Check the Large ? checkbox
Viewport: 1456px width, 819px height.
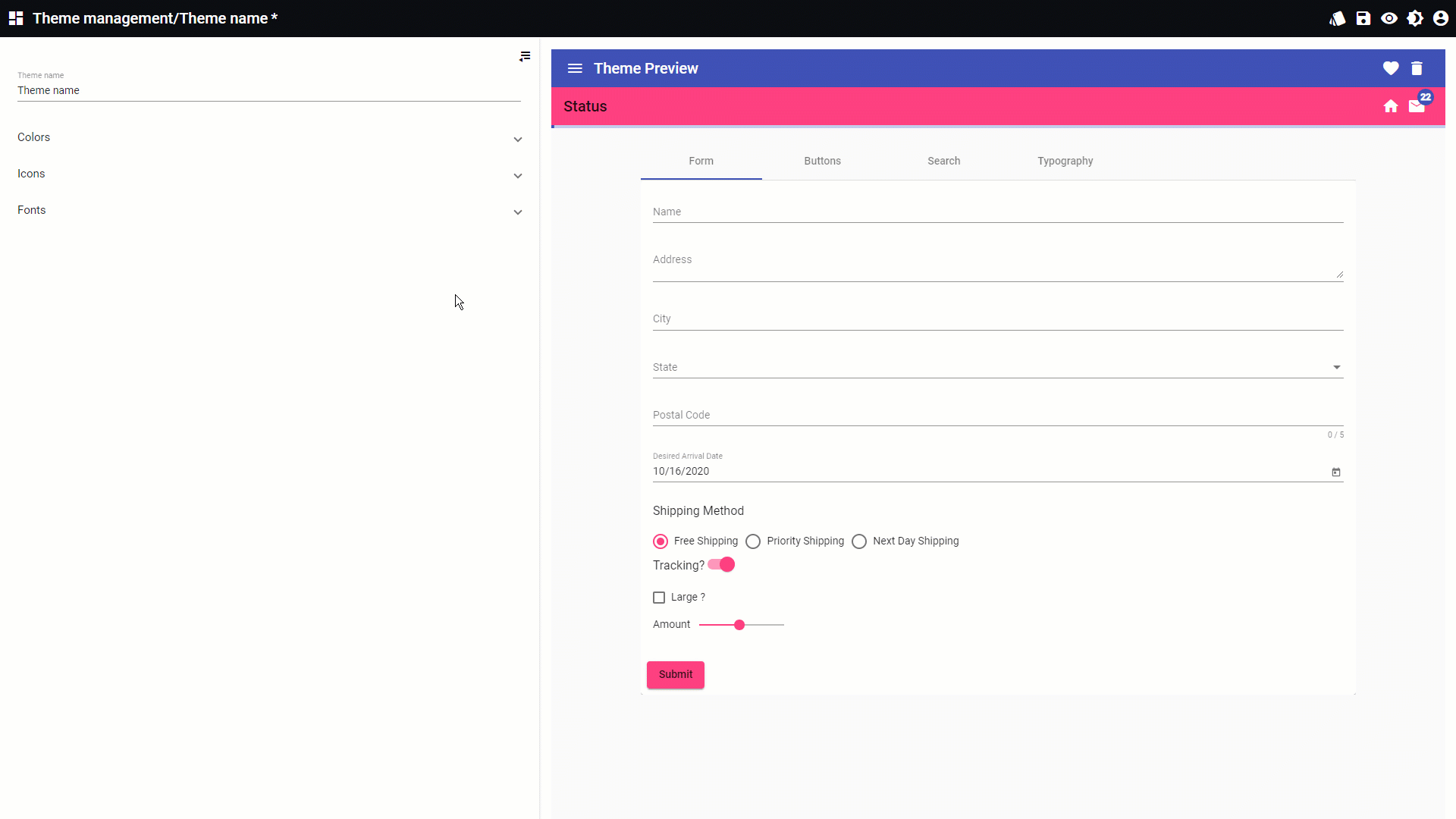pos(659,598)
